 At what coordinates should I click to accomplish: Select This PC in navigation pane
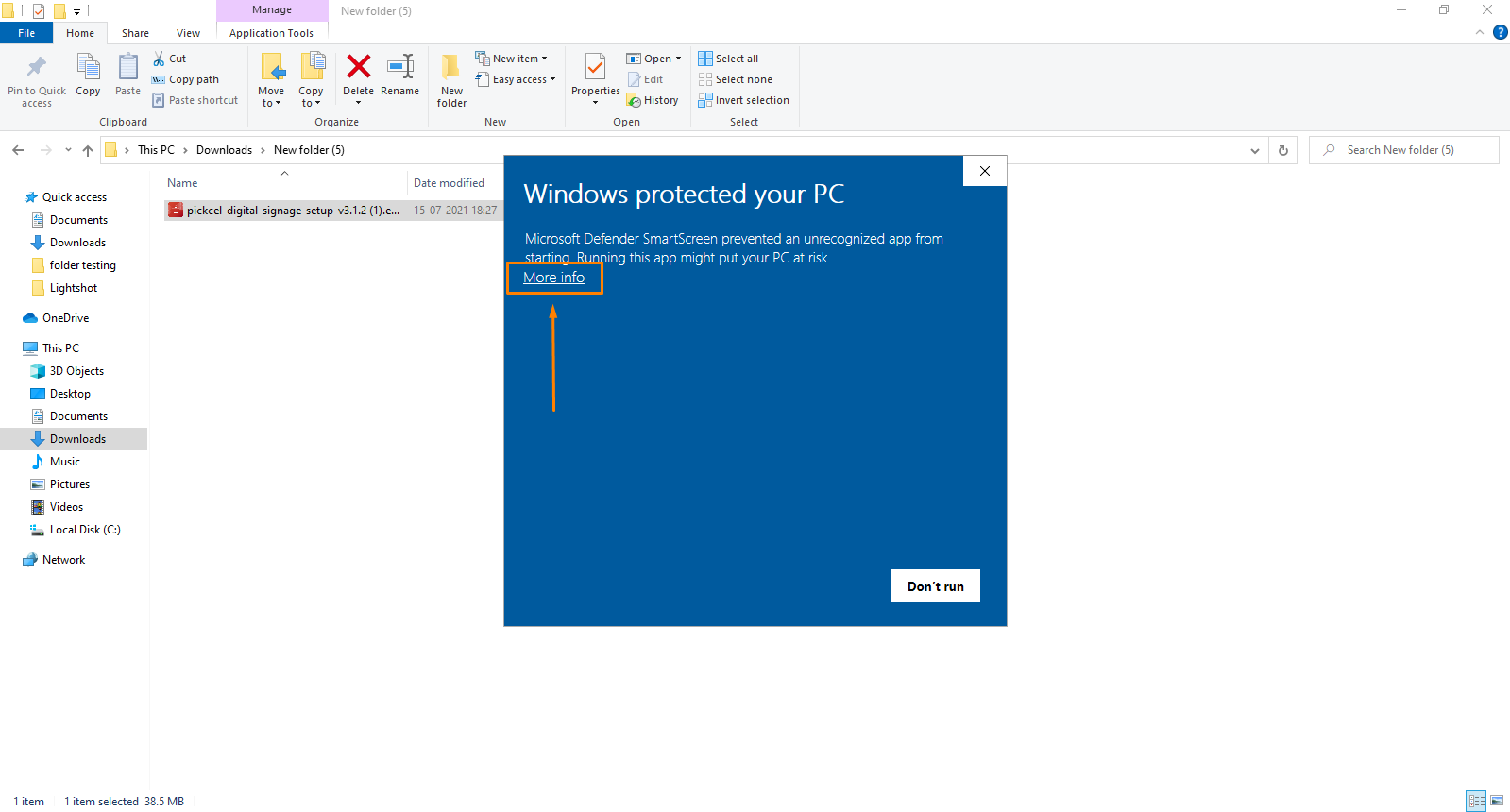pyautogui.click(x=60, y=348)
